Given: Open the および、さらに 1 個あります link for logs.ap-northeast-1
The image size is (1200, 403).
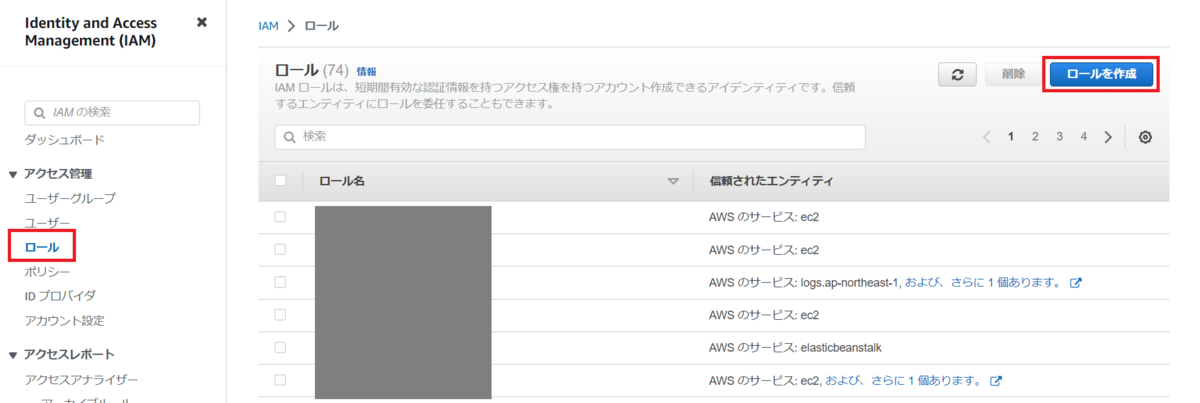Looking at the screenshot, I should [x=983, y=283].
